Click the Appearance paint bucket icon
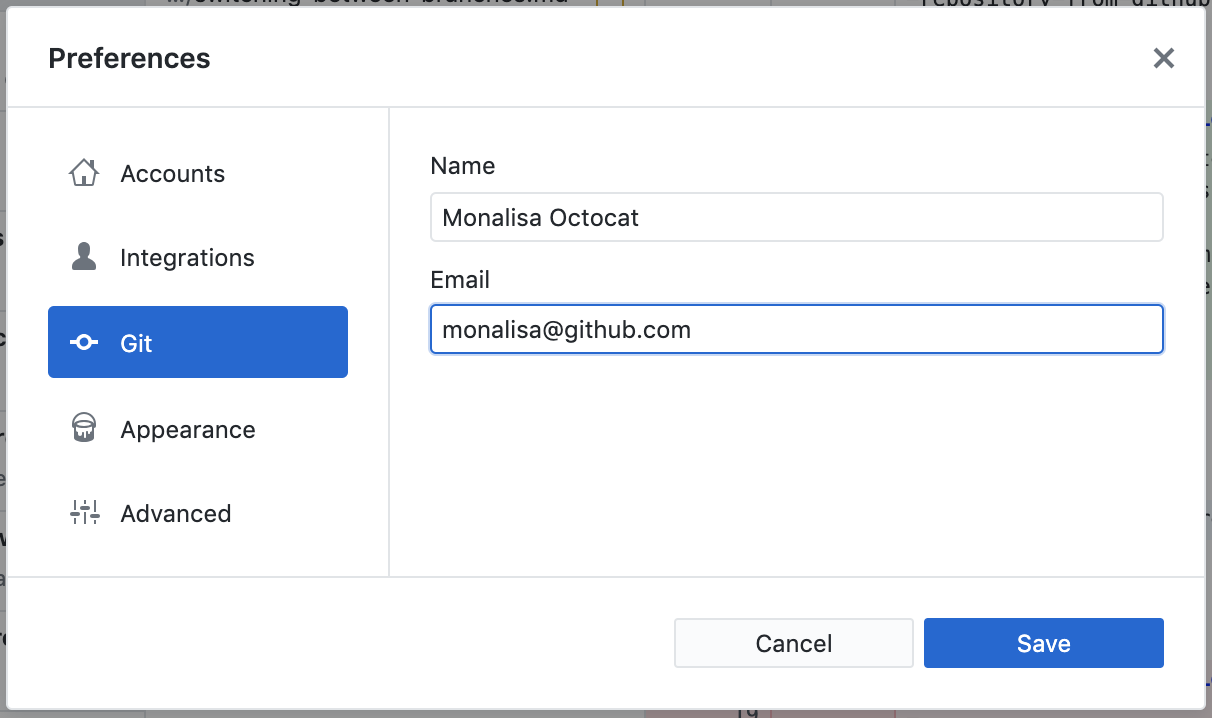The width and height of the screenshot is (1212, 718). pyautogui.click(x=84, y=429)
